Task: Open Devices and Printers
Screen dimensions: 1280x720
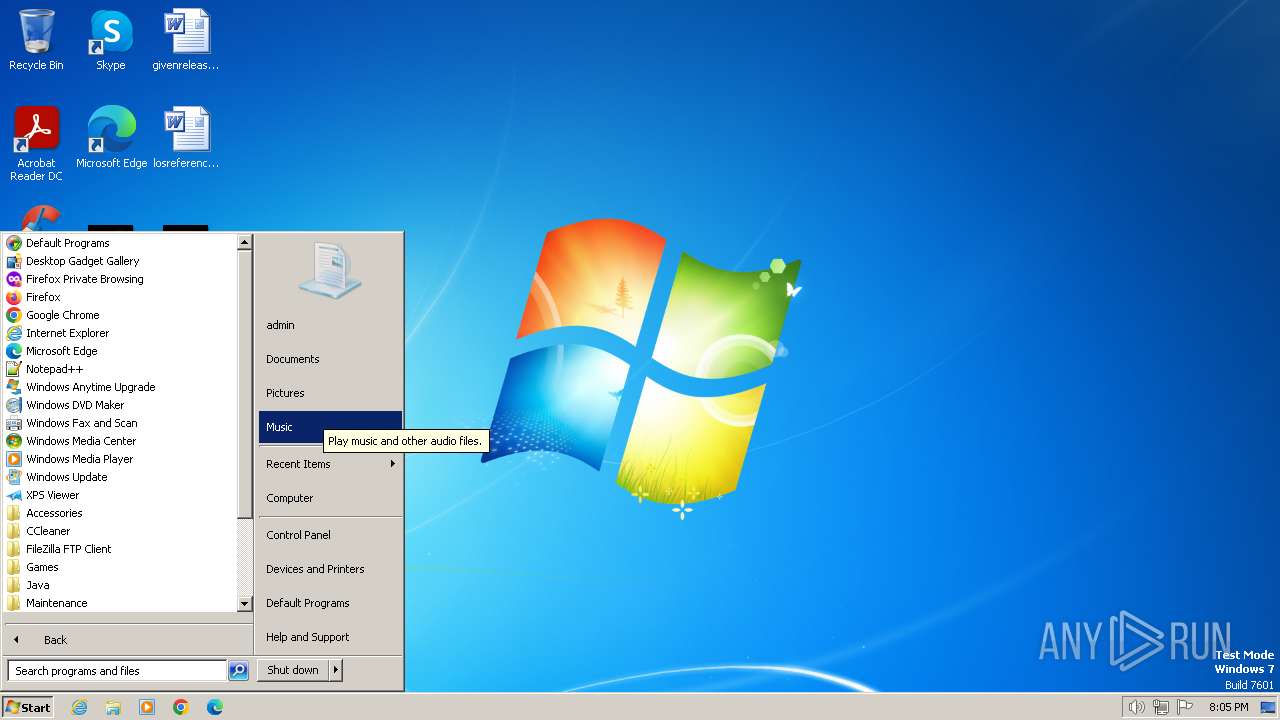Action: pos(330,569)
